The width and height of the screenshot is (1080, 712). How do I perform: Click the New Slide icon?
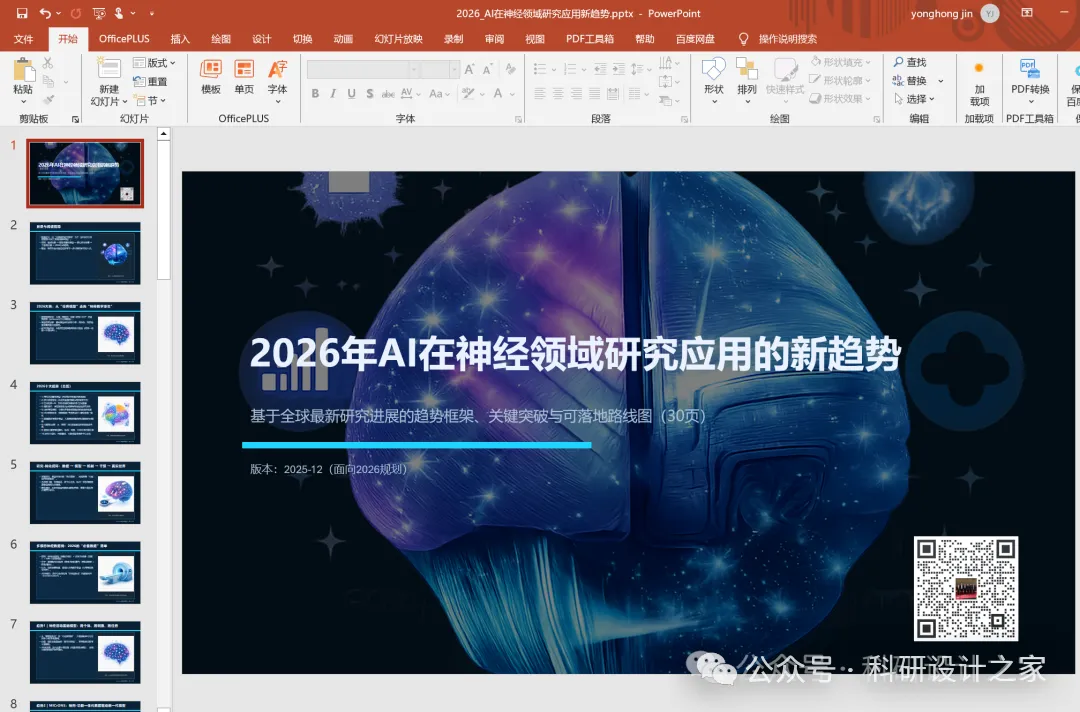point(109,69)
